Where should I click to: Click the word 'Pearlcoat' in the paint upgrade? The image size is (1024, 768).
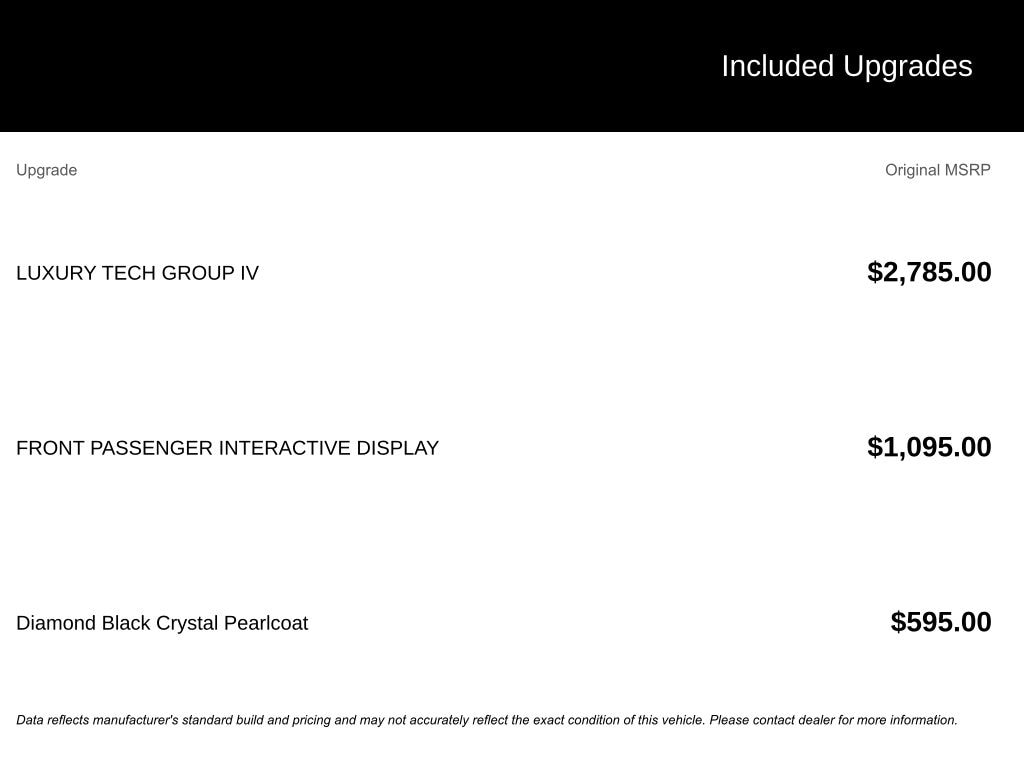pyautogui.click(x=266, y=623)
